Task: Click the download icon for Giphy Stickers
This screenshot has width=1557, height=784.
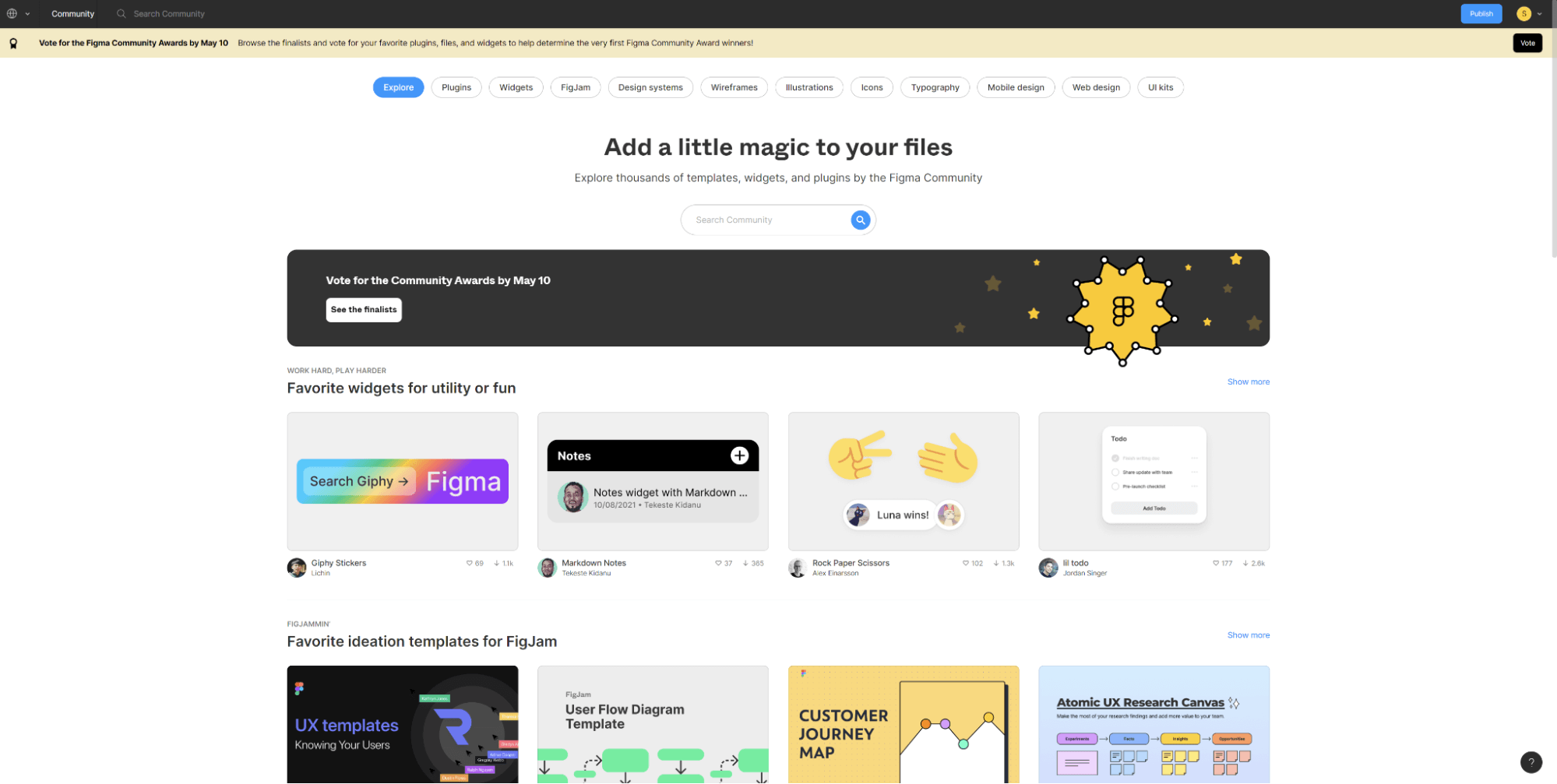Action: coord(497,563)
